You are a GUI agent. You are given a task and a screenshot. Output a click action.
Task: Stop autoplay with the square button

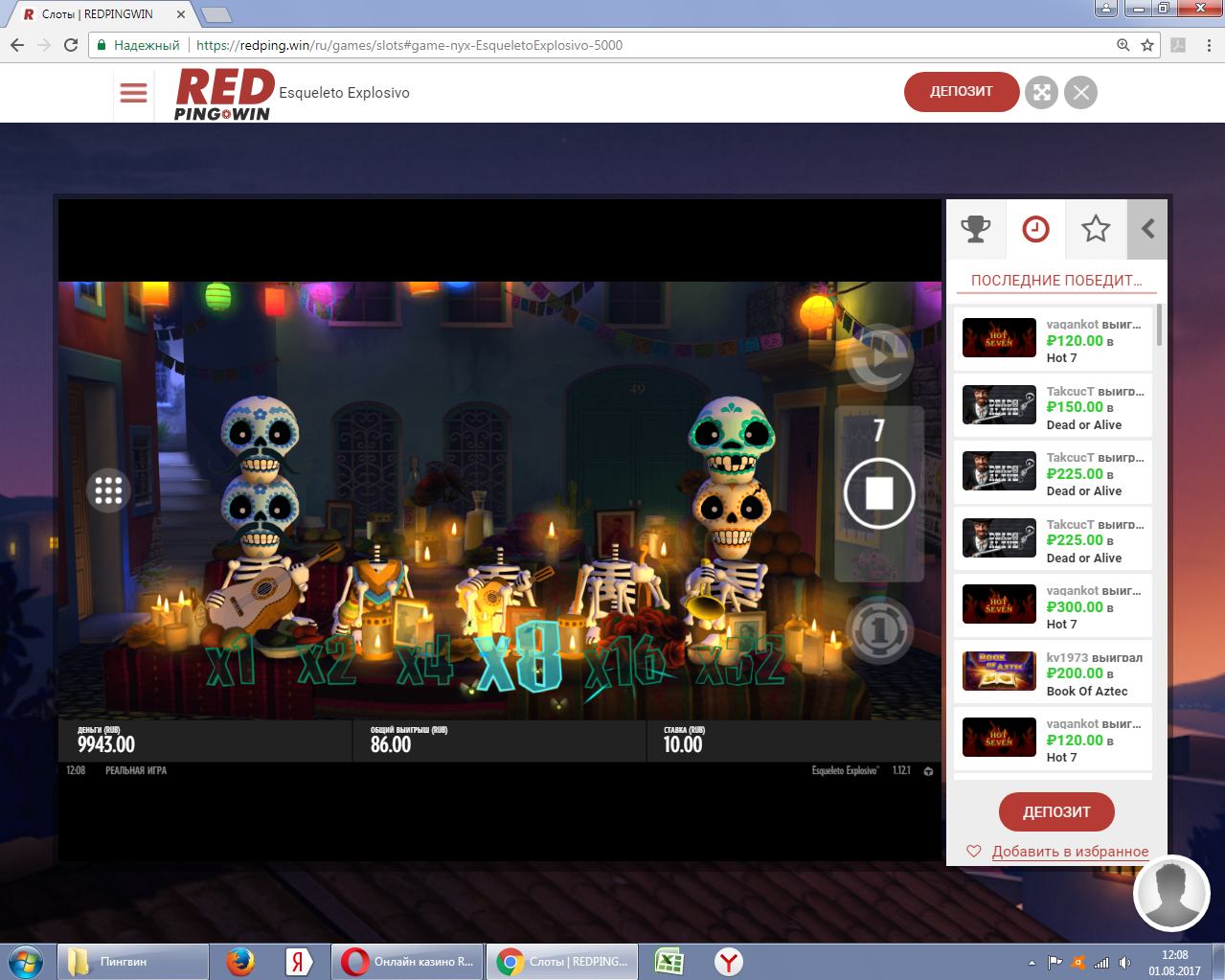(878, 493)
